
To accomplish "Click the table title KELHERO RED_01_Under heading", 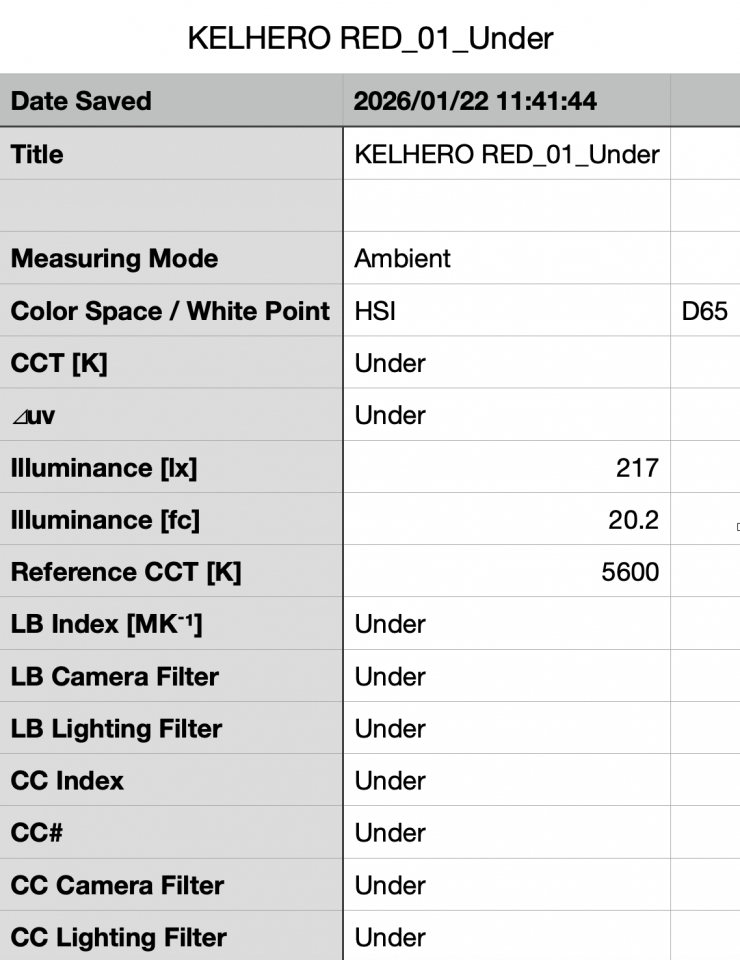I will pyautogui.click(x=370, y=38).
